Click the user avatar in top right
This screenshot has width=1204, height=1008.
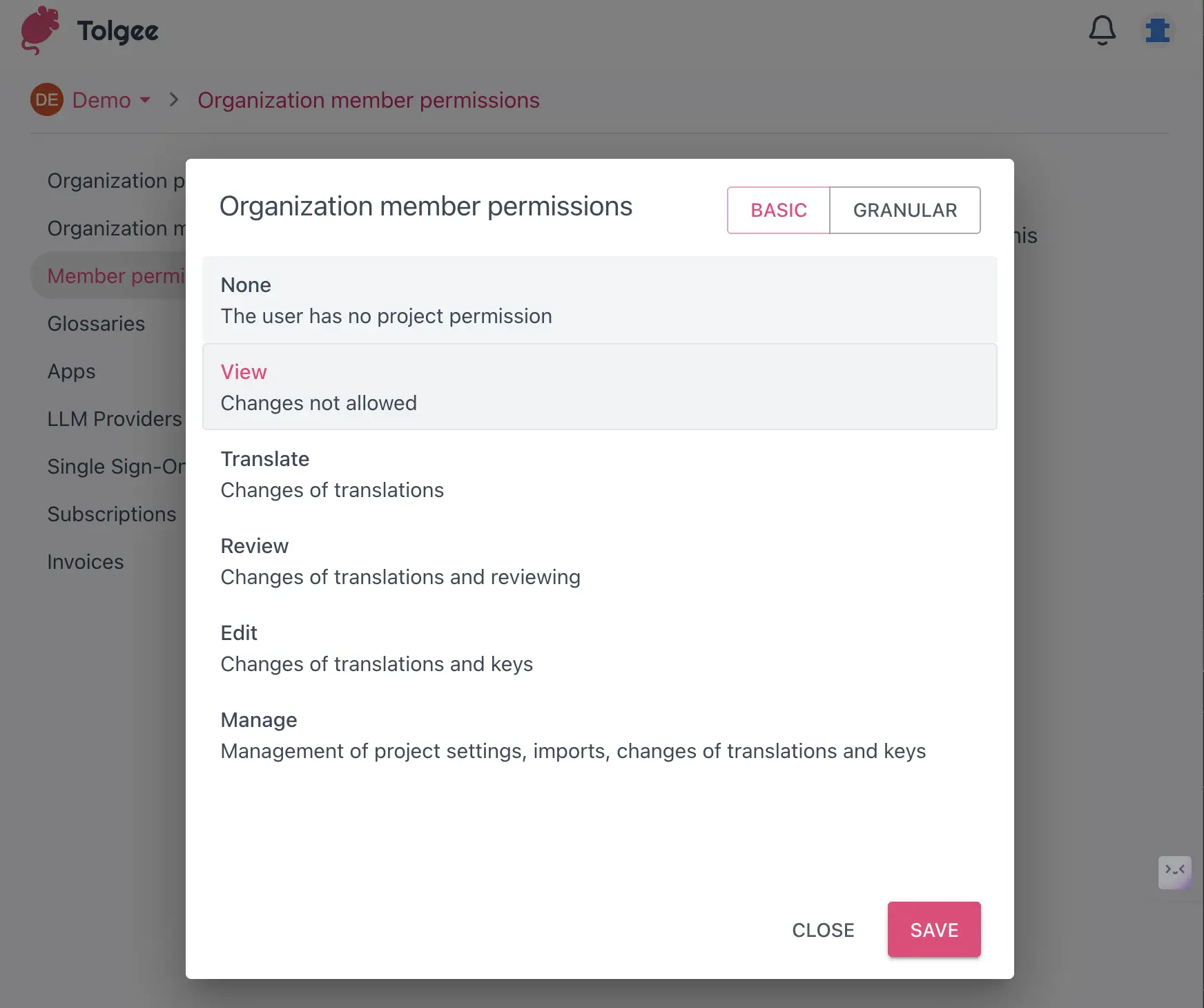(1158, 30)
